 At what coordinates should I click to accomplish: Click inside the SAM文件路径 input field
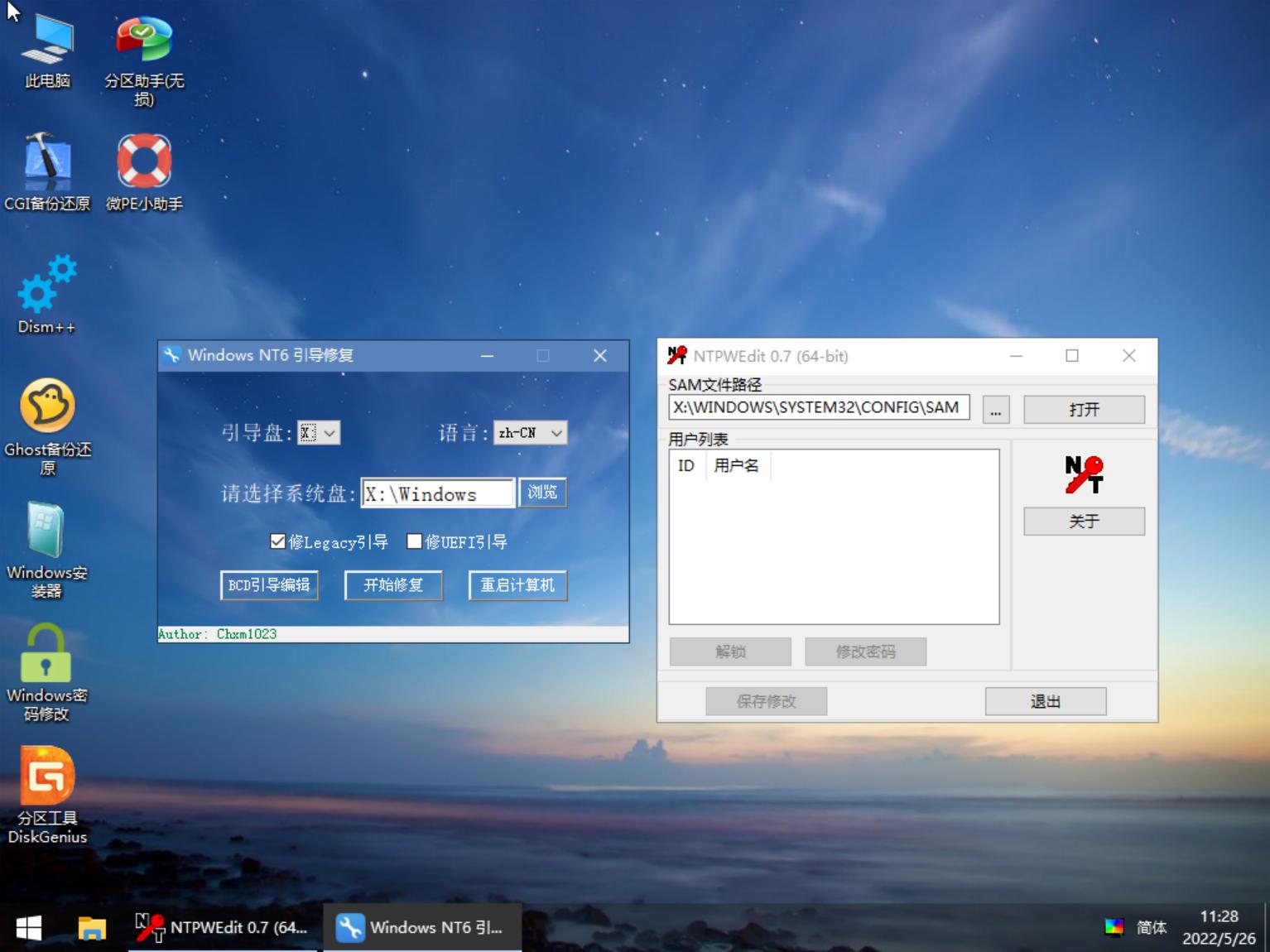818,407
